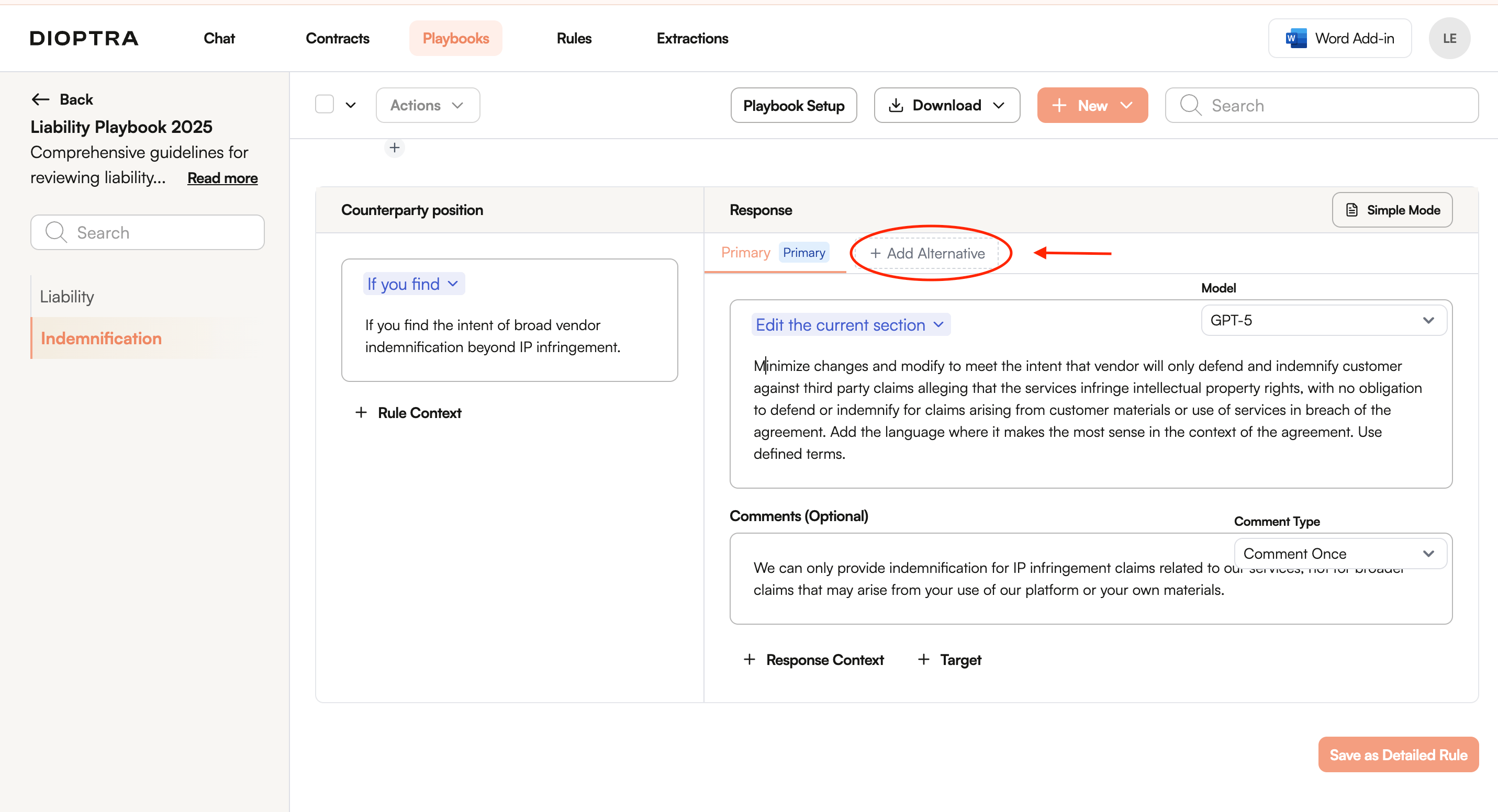Click Save as Detailed Rule

click(x=1398, y=754)
